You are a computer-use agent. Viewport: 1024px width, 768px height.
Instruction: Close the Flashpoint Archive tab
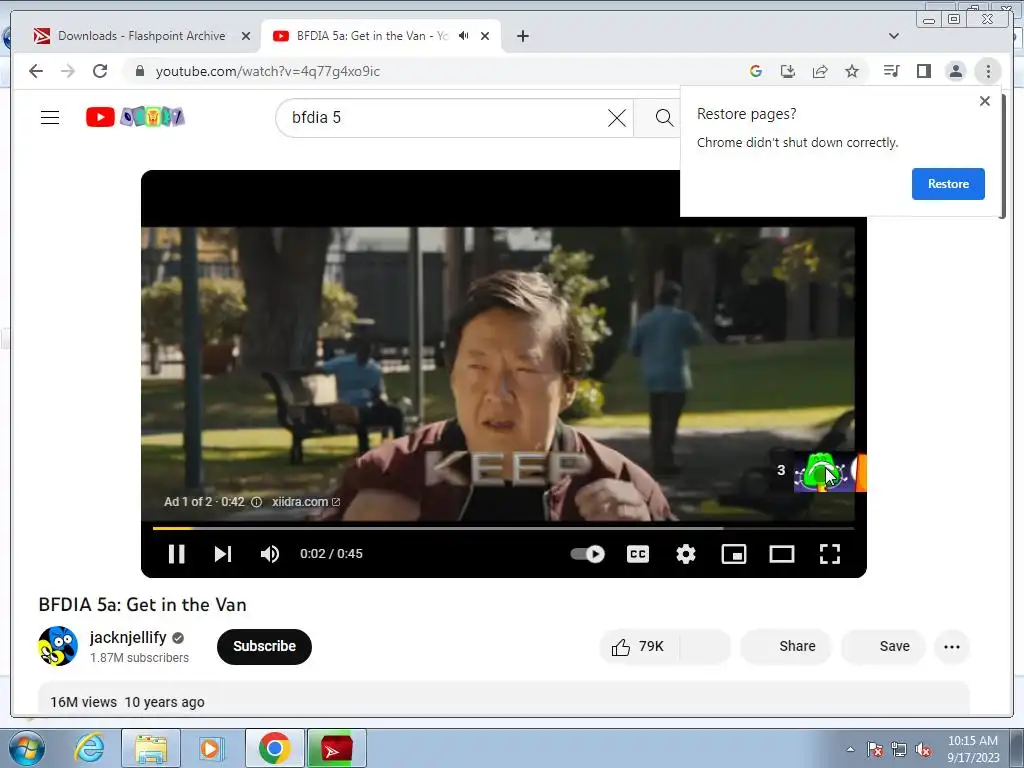246,36
